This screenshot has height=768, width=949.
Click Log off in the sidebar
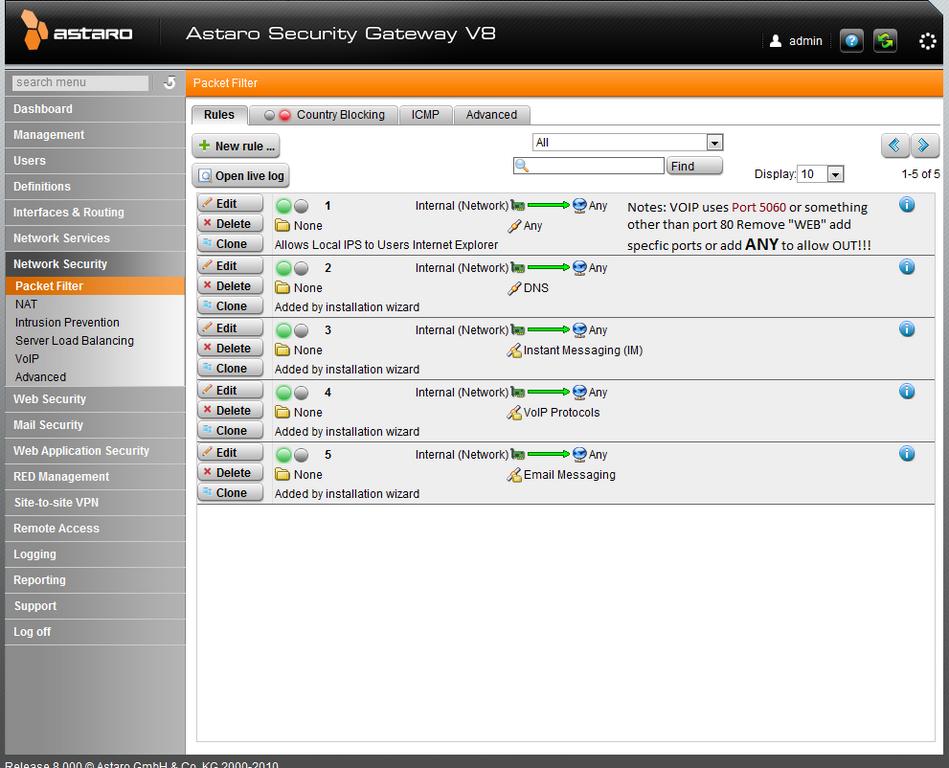(x=95, y=632)
